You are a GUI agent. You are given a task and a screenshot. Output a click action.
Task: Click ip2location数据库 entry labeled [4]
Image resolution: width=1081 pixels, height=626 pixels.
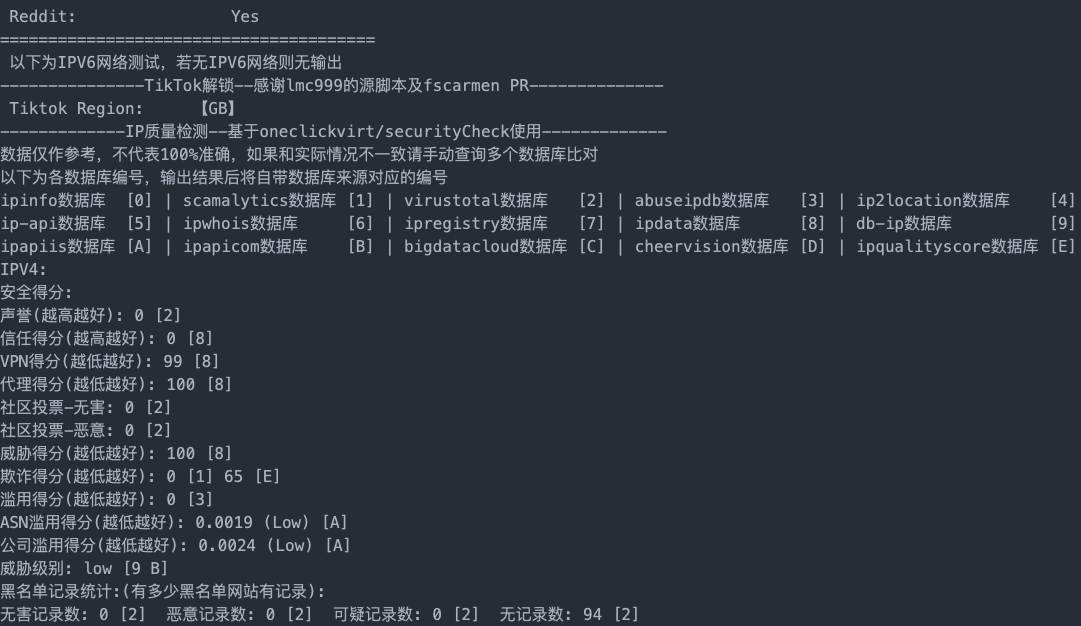point(965,201)
